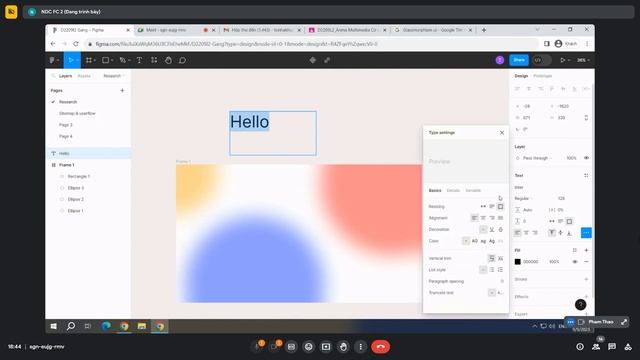Switch to the Prototype tab
The height and width of the screenshot is (360, 640).
[543, 76]
